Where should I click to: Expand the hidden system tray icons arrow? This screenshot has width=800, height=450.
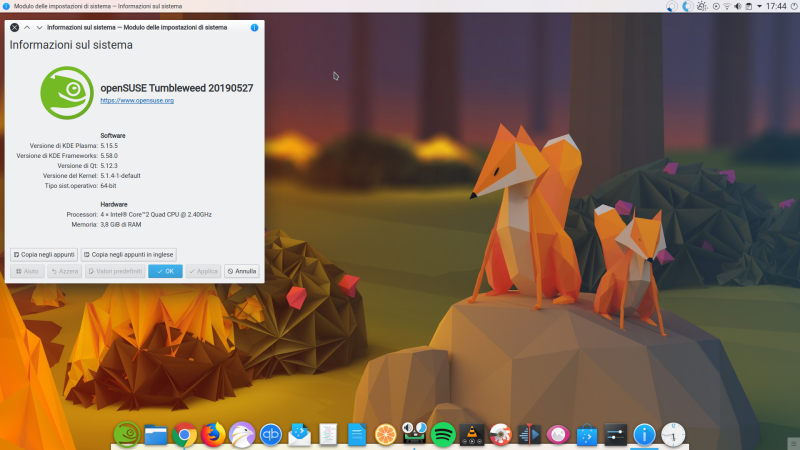[x=759, y=6]
